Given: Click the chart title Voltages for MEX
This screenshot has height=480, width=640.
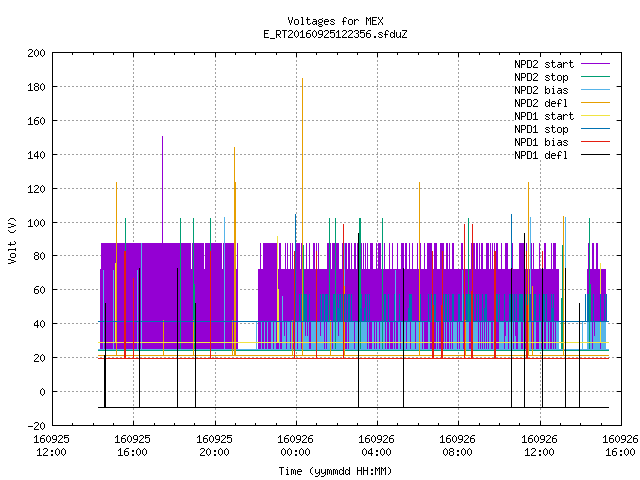Looking at the screenshot, I should (x=335, y=21).
